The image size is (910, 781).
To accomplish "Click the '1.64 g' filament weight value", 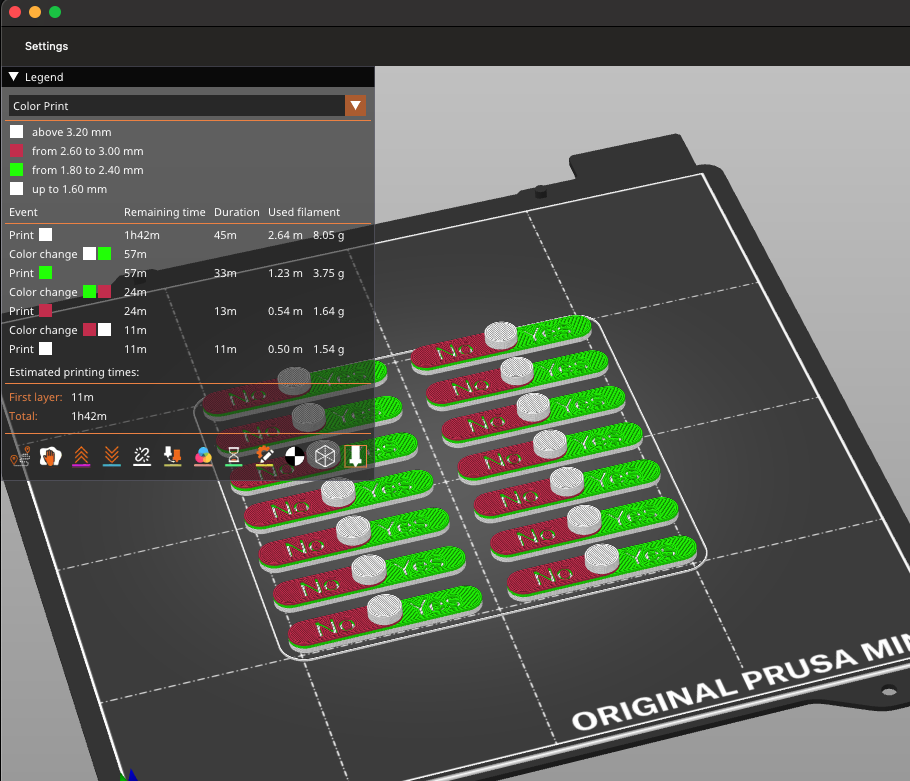I will [x=328, y=312].
